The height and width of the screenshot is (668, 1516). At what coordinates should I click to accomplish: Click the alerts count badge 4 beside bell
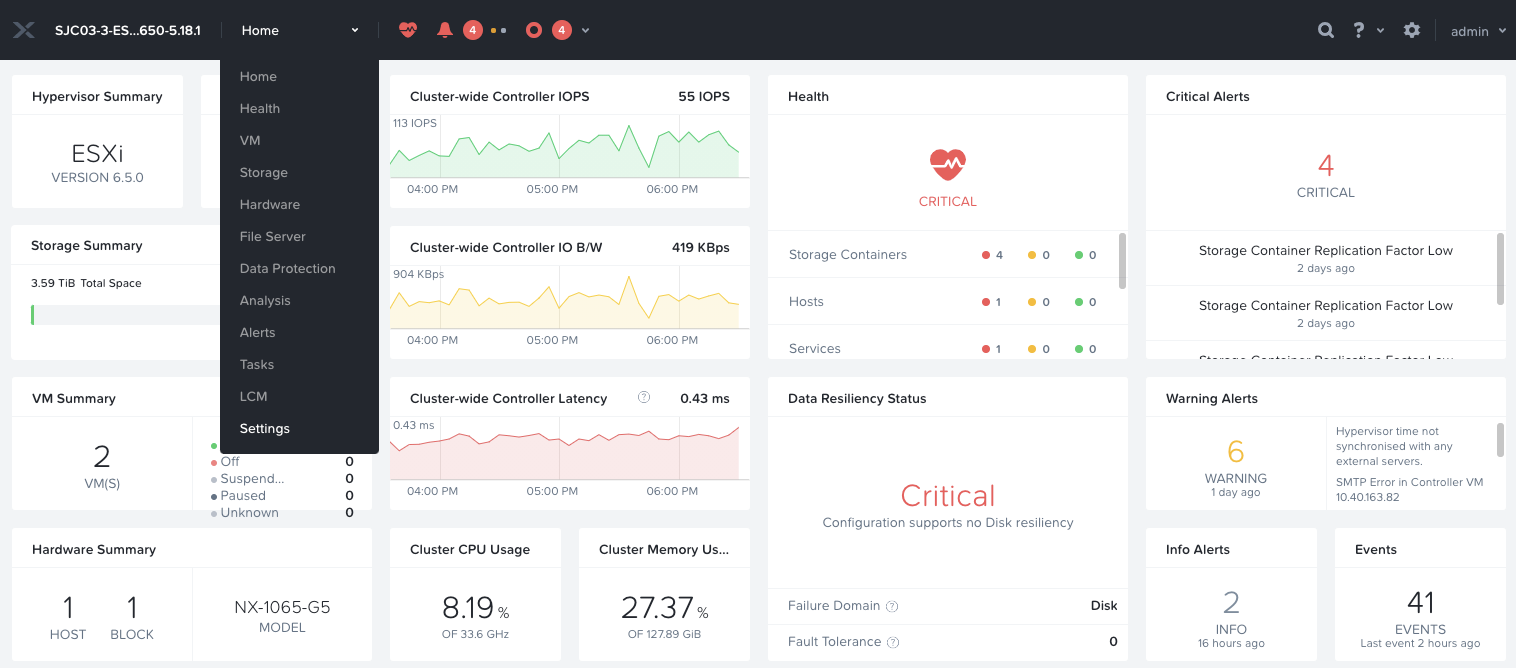[x=473, y=30]
